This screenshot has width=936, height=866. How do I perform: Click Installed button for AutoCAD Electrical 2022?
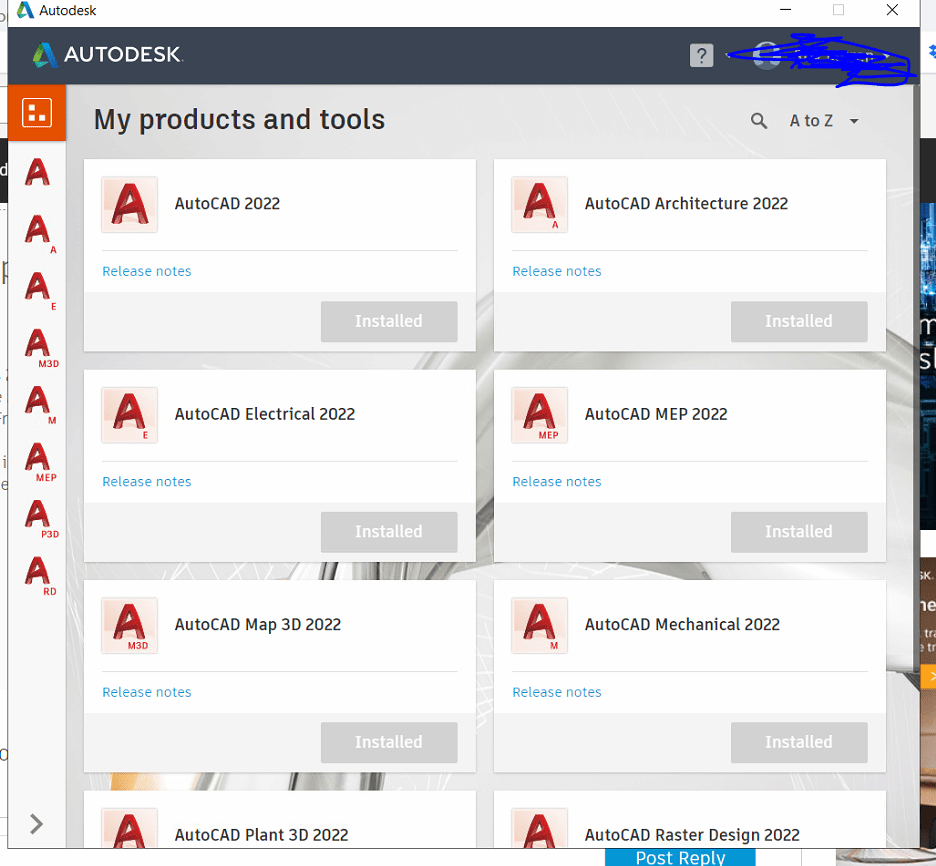pos(389,532)
